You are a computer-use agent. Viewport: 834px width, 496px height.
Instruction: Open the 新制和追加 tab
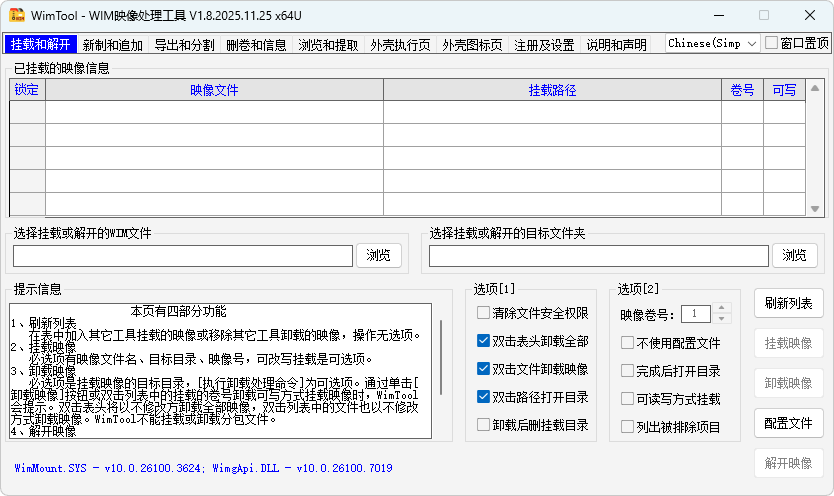pos(113,45)
